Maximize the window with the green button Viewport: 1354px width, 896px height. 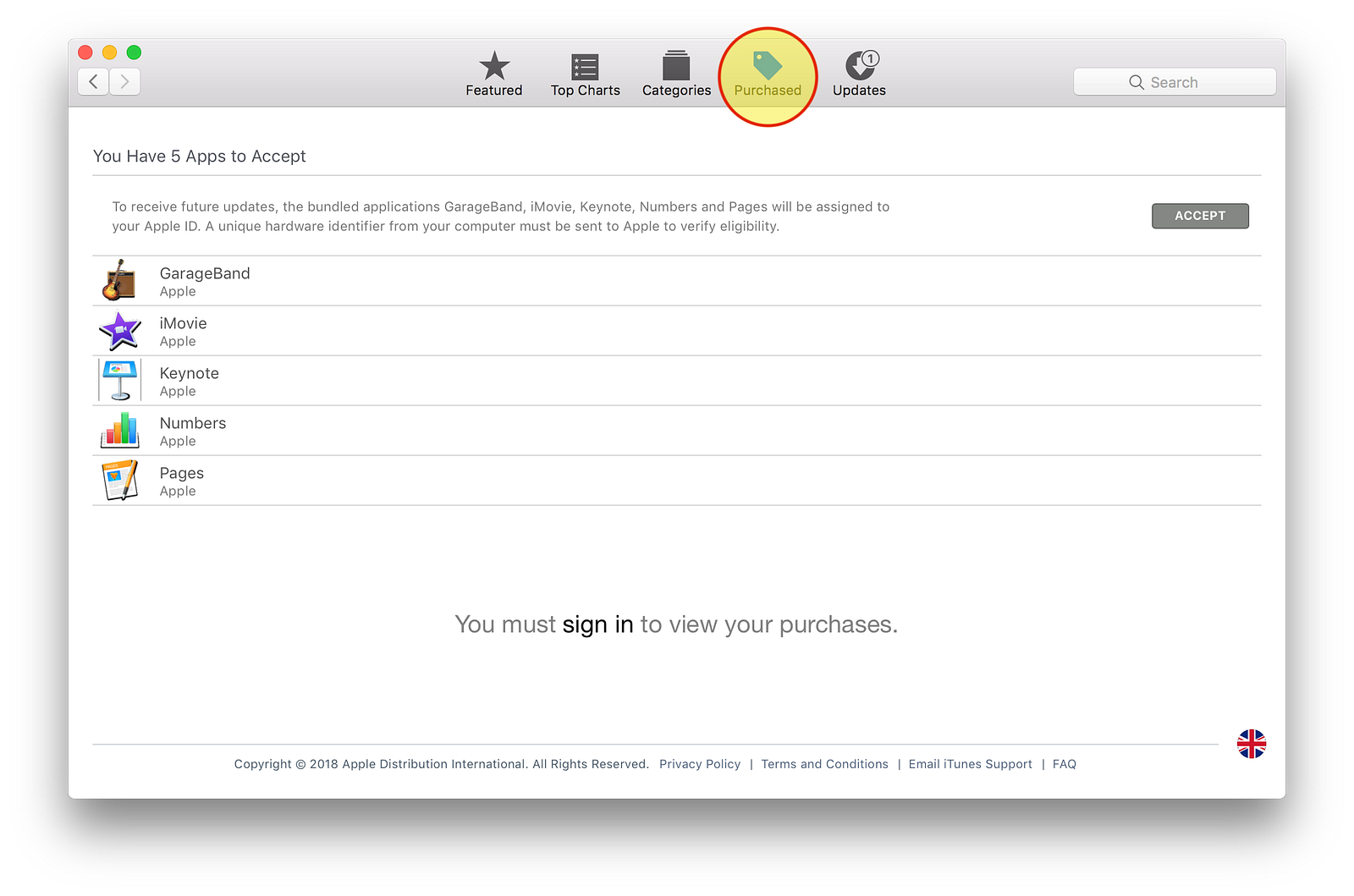click(x=134, y=52)
